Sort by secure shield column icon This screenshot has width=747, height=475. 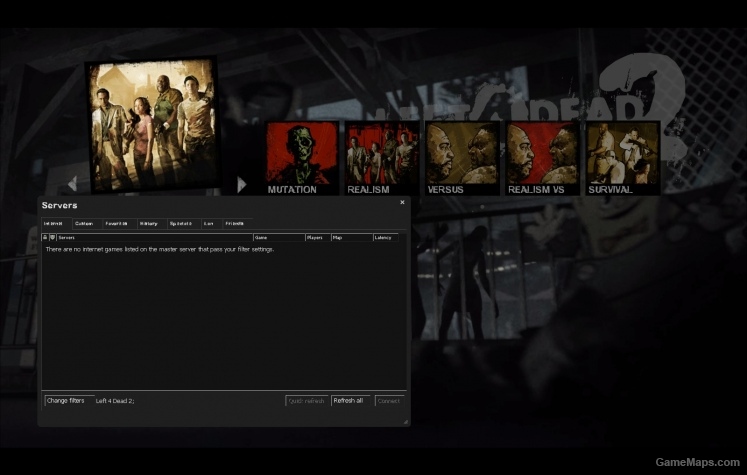(x=52, y=237)
